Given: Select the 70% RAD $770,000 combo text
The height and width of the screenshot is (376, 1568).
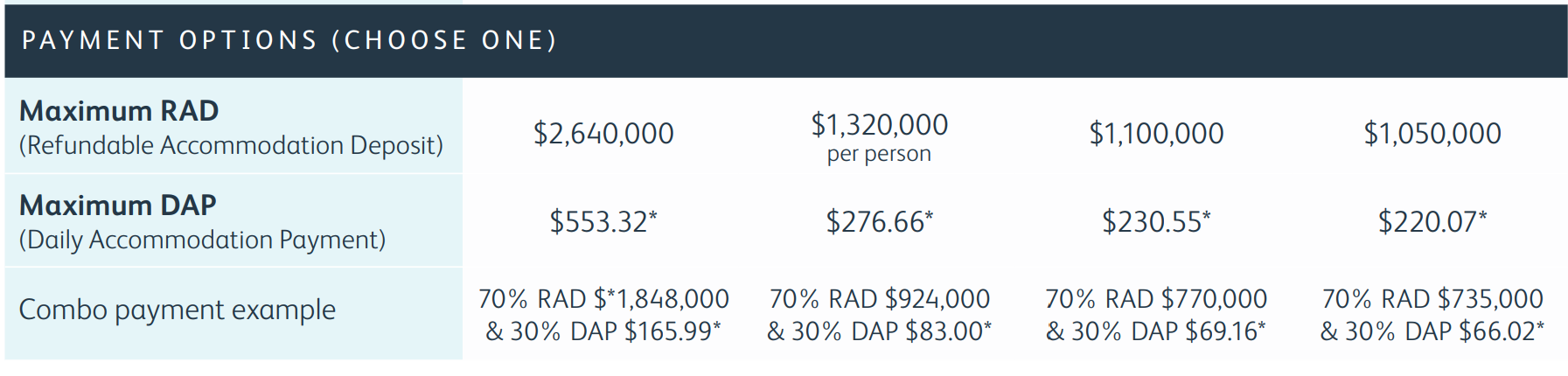Looking at the screenshot, I should 1156,299.
